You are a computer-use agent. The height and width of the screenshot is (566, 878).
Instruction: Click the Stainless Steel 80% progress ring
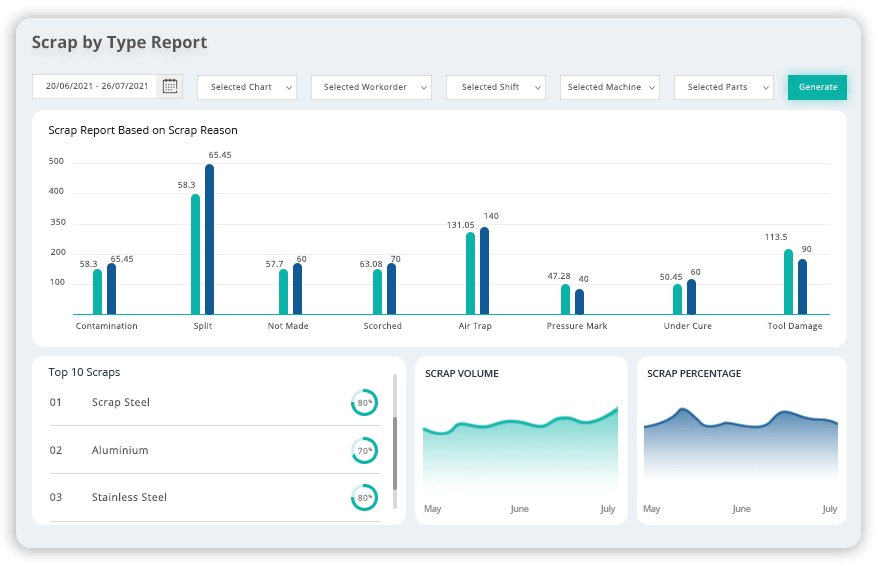[x=364, y=497]
